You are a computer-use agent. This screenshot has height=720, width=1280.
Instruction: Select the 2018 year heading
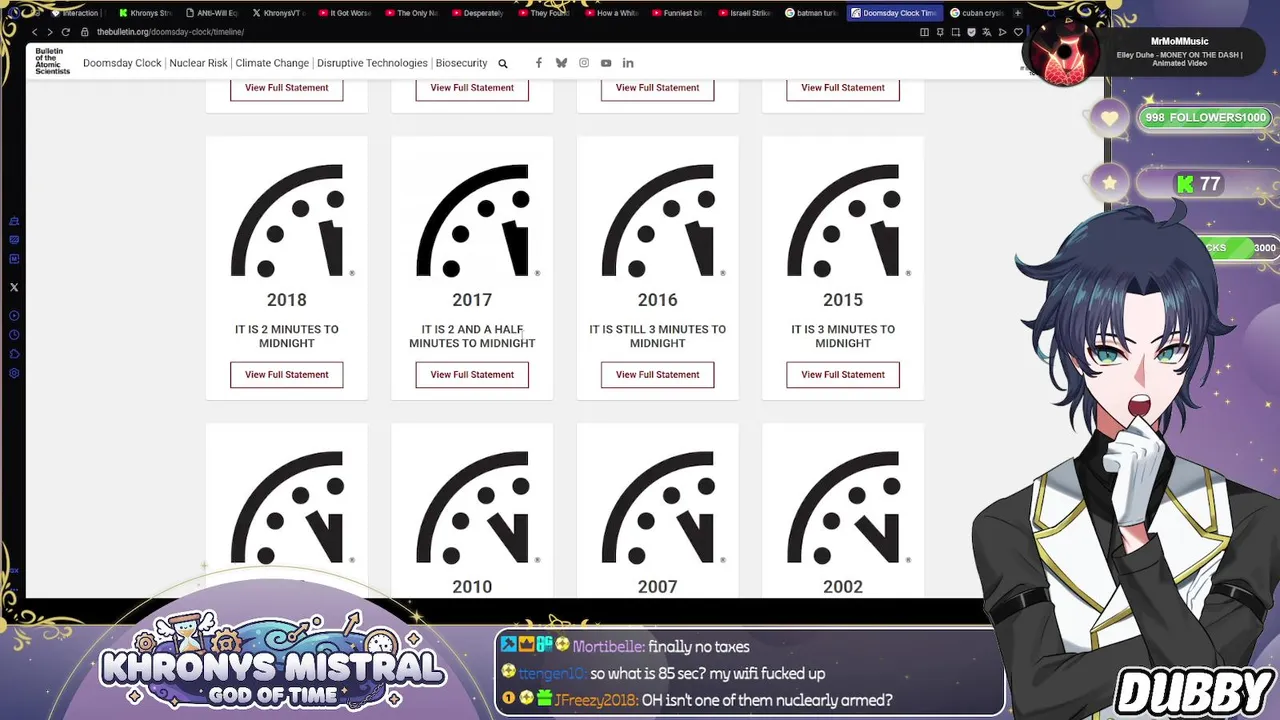[287, 300]
